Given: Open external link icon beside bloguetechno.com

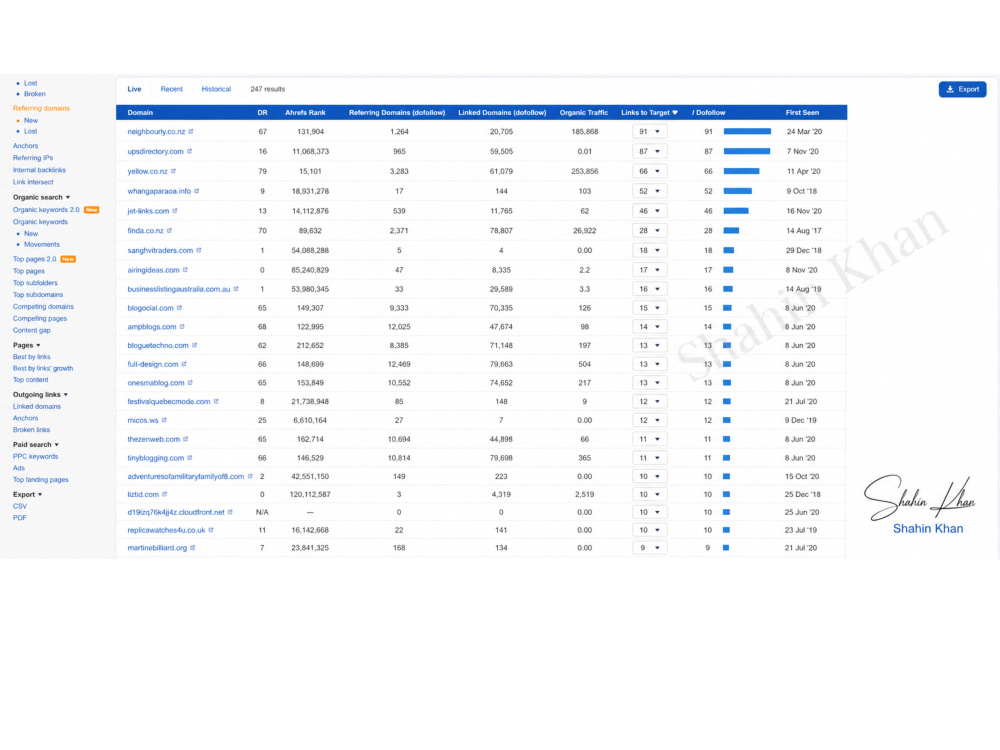Looking at the screenshot, I should click(195, 345).
